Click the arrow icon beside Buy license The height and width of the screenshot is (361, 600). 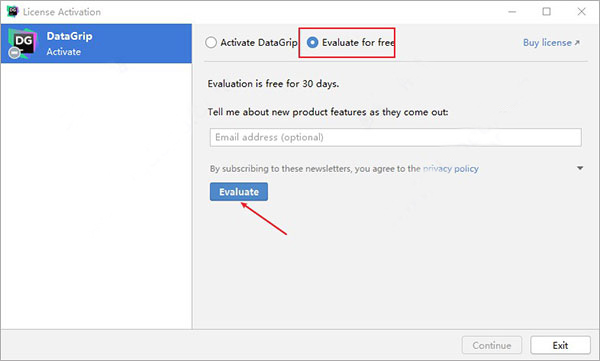577,43
